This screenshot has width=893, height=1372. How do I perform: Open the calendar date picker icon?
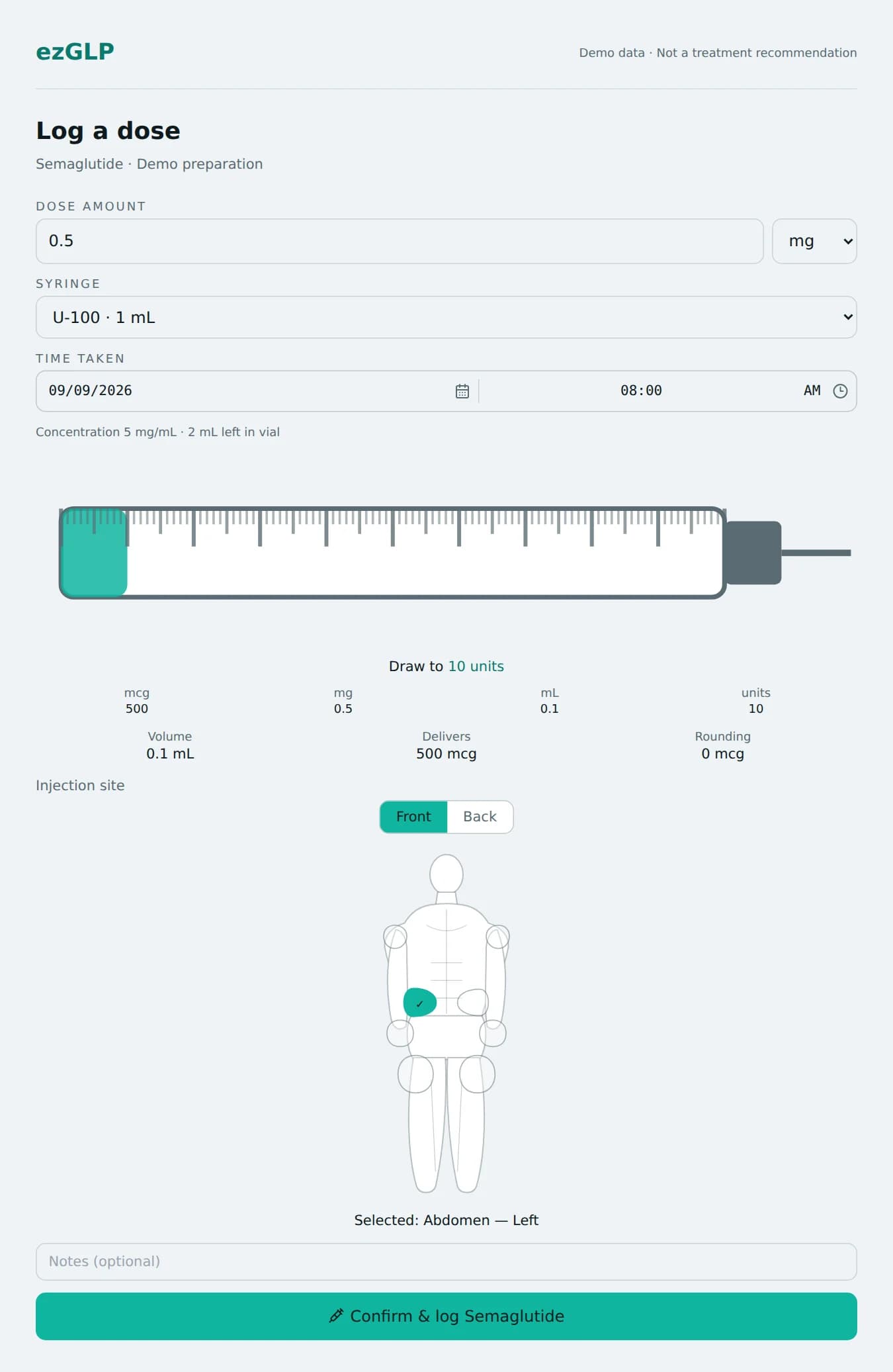pyautogui.click(x=462, y=391)
